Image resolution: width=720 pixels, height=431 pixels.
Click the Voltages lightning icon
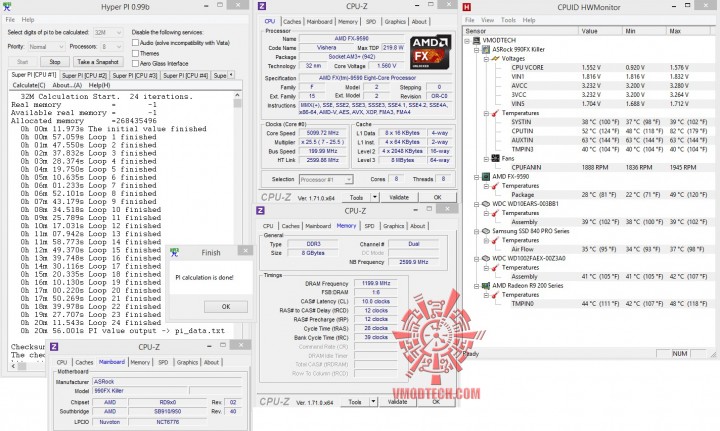(495, 59)
